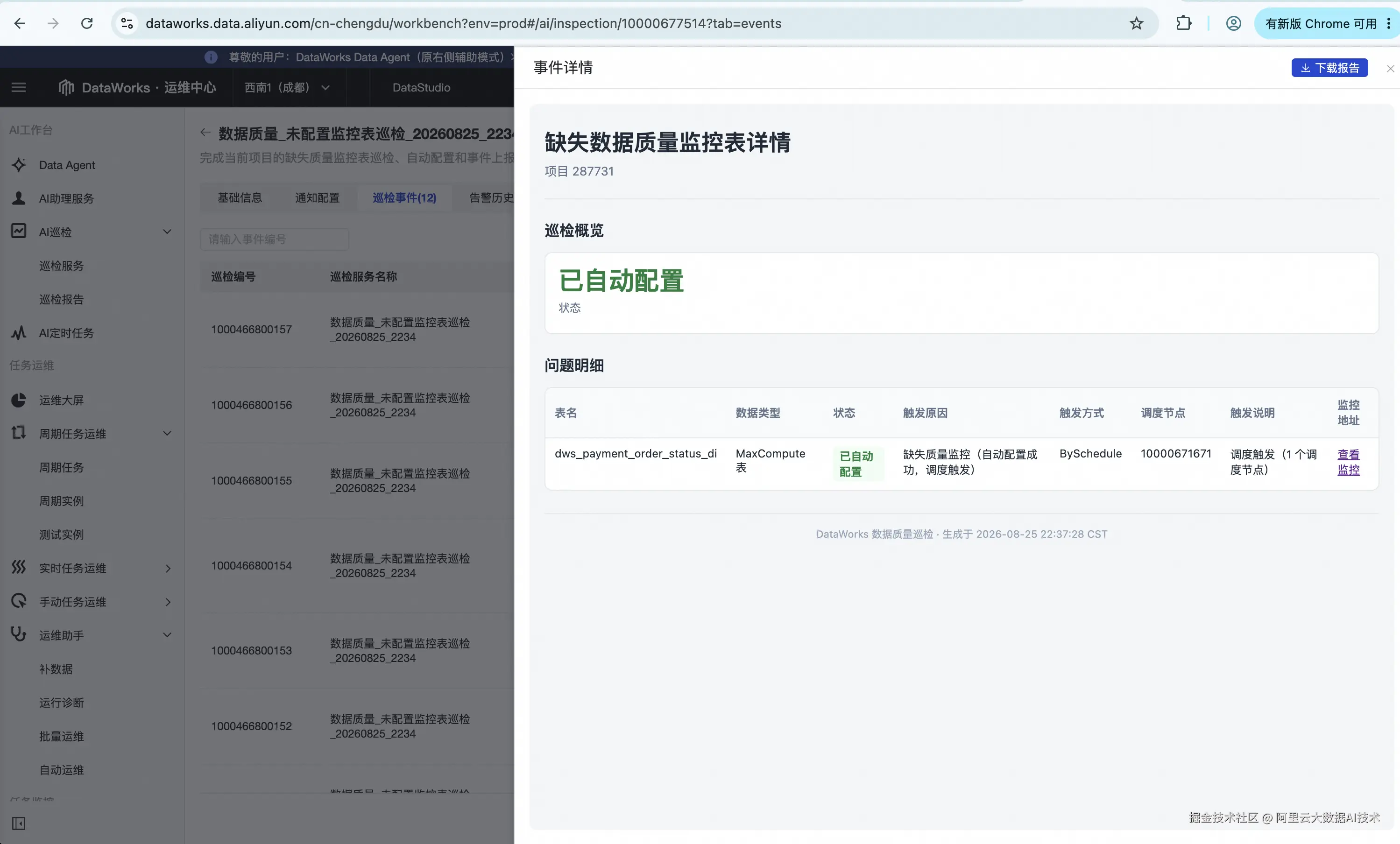Open Data Agent in the sidebar
This screenshot has height=844, width=1400.
(x=66, y=165)
